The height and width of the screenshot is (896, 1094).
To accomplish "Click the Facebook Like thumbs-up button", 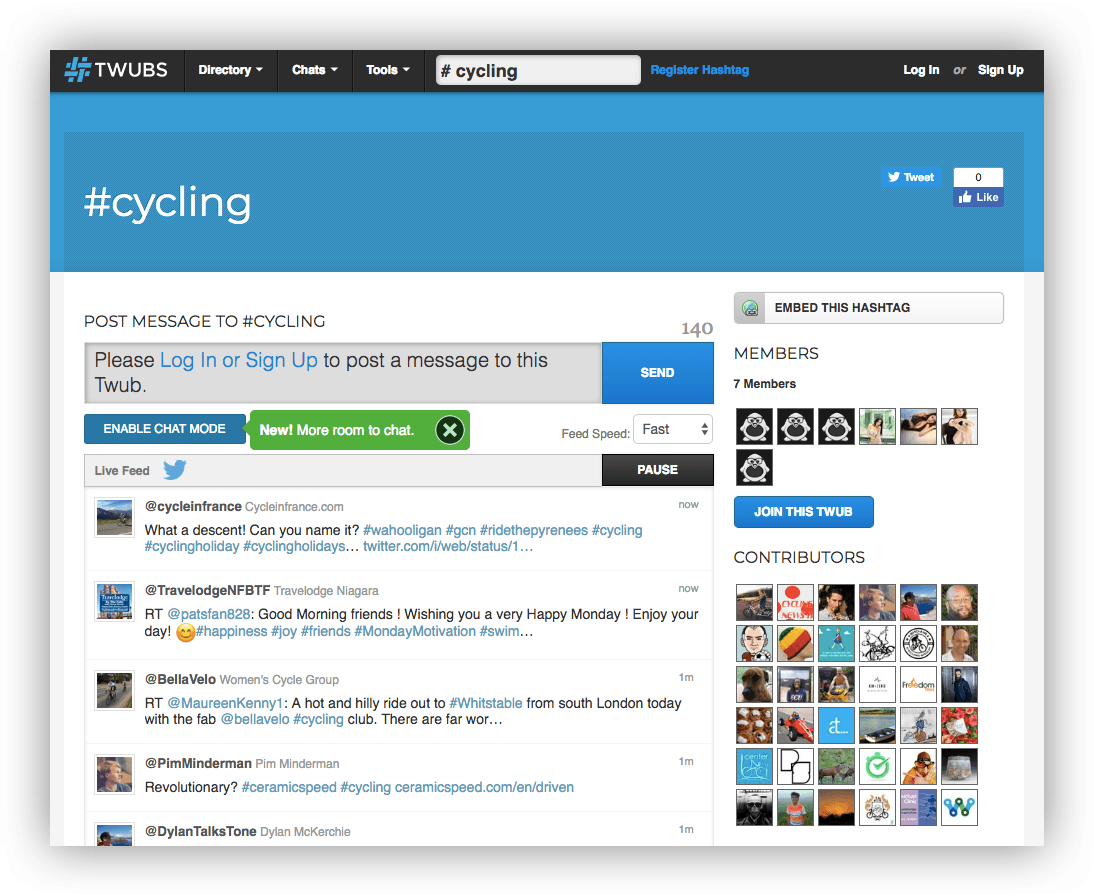I will tap(978, 197).
